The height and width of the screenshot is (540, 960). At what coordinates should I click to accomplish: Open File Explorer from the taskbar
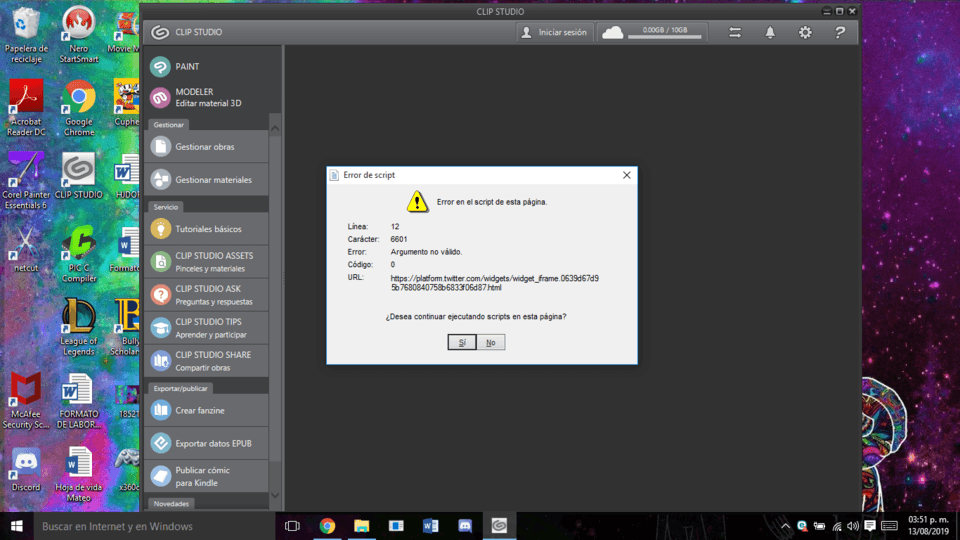click(x=361, y=526)
